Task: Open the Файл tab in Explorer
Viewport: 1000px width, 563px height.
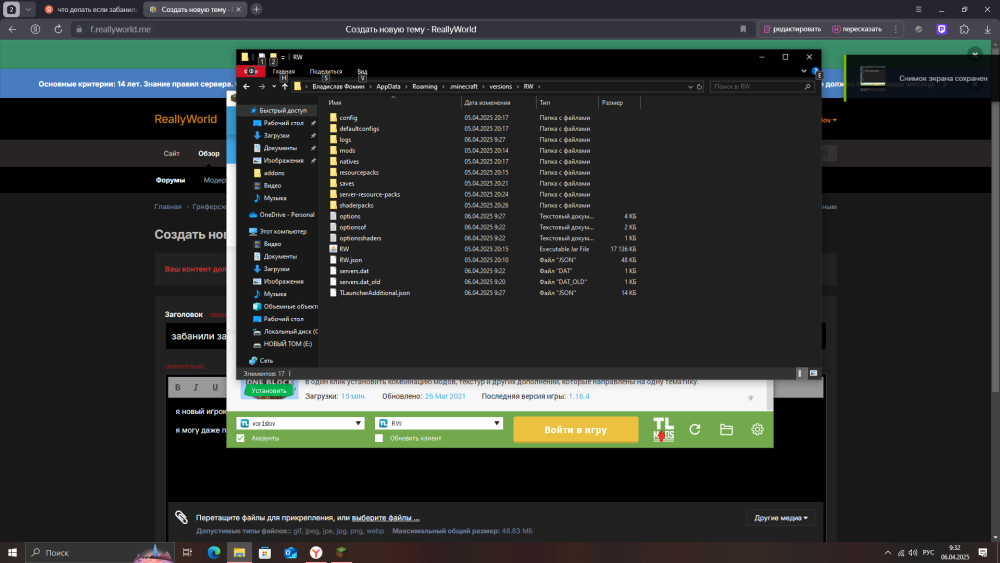Action: (x=250, y=71)
